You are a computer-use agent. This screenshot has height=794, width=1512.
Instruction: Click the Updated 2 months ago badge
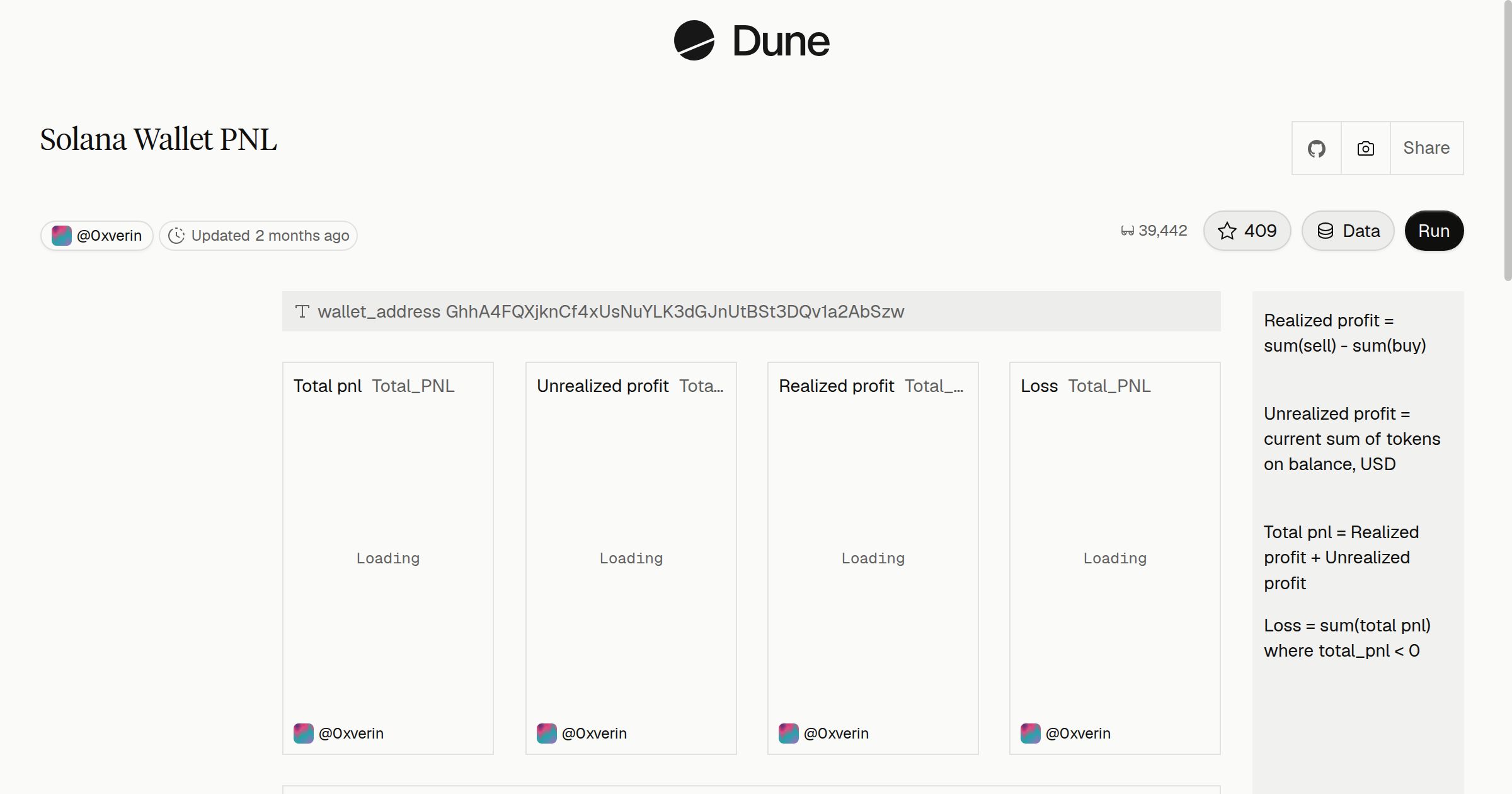click(x=258, y=236)
